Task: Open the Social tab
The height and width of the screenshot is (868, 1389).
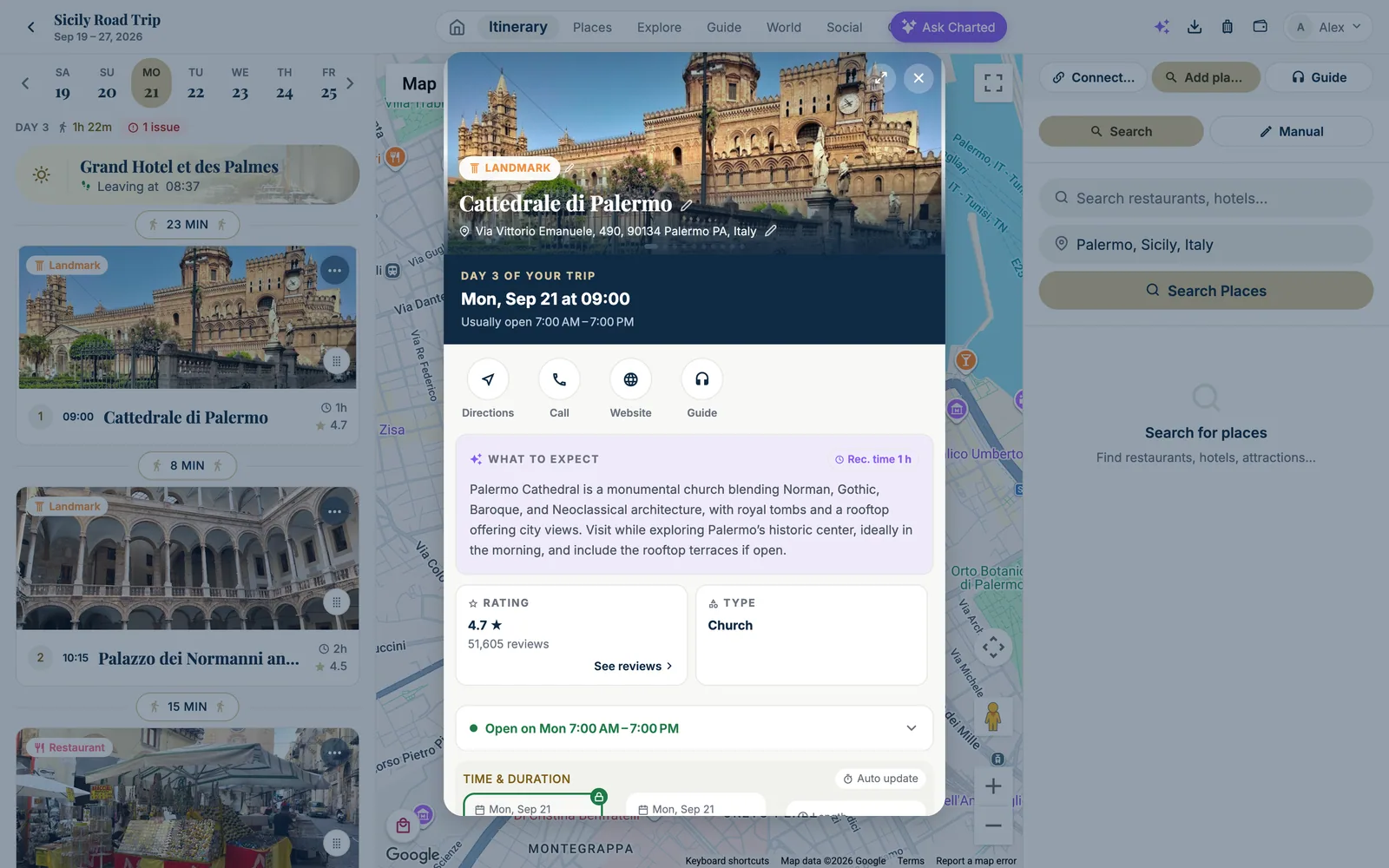Action: pyautogui.click(x=844, y=27)
